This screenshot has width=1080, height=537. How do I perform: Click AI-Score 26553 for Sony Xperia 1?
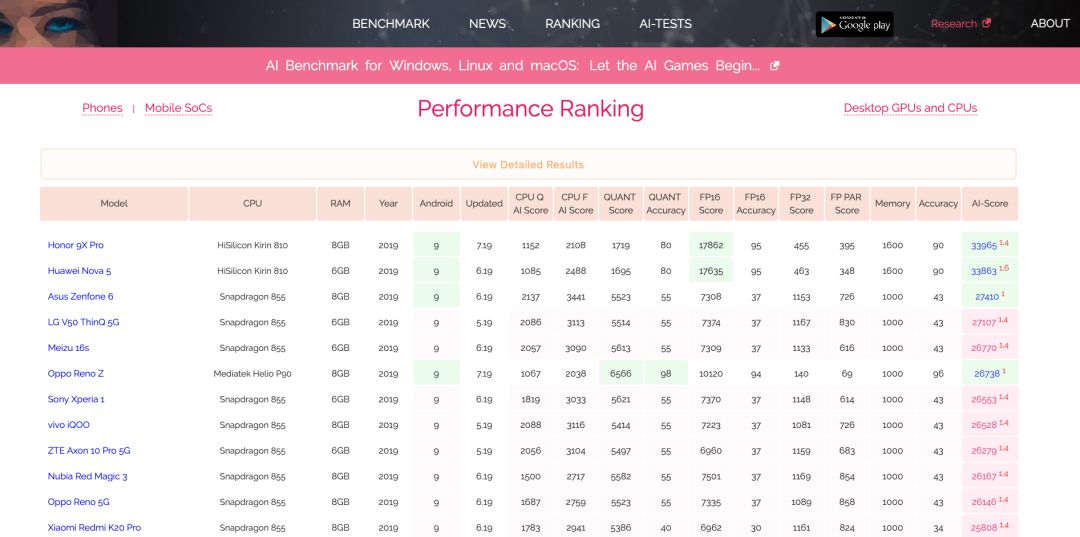point(984,399)
